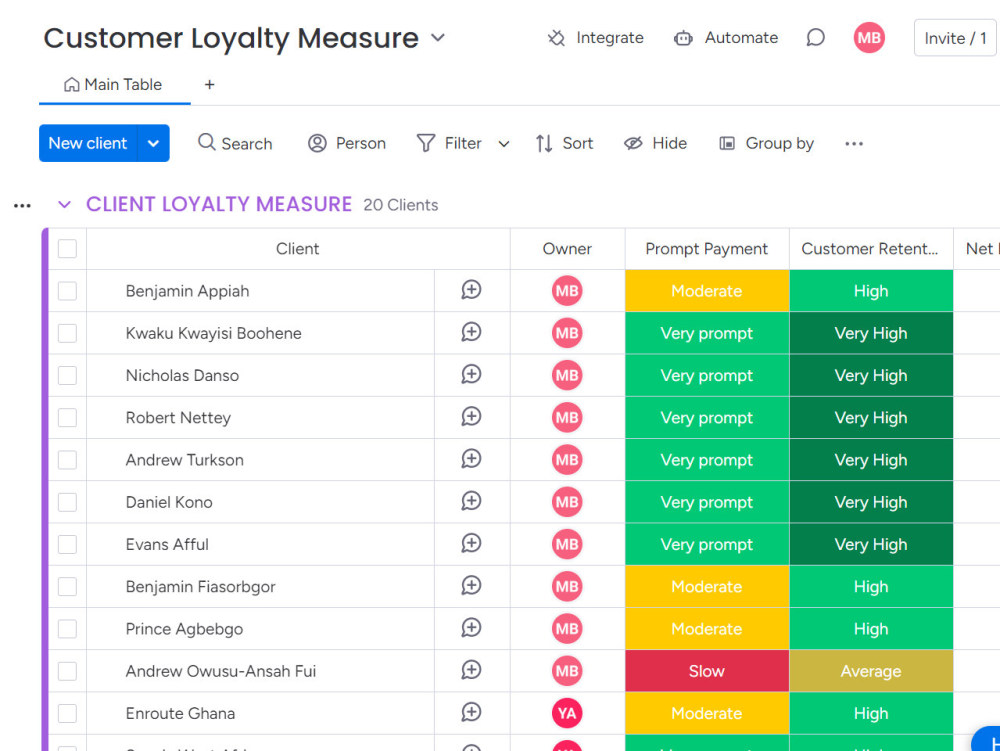Click the Owner column header

pos(567,249)
